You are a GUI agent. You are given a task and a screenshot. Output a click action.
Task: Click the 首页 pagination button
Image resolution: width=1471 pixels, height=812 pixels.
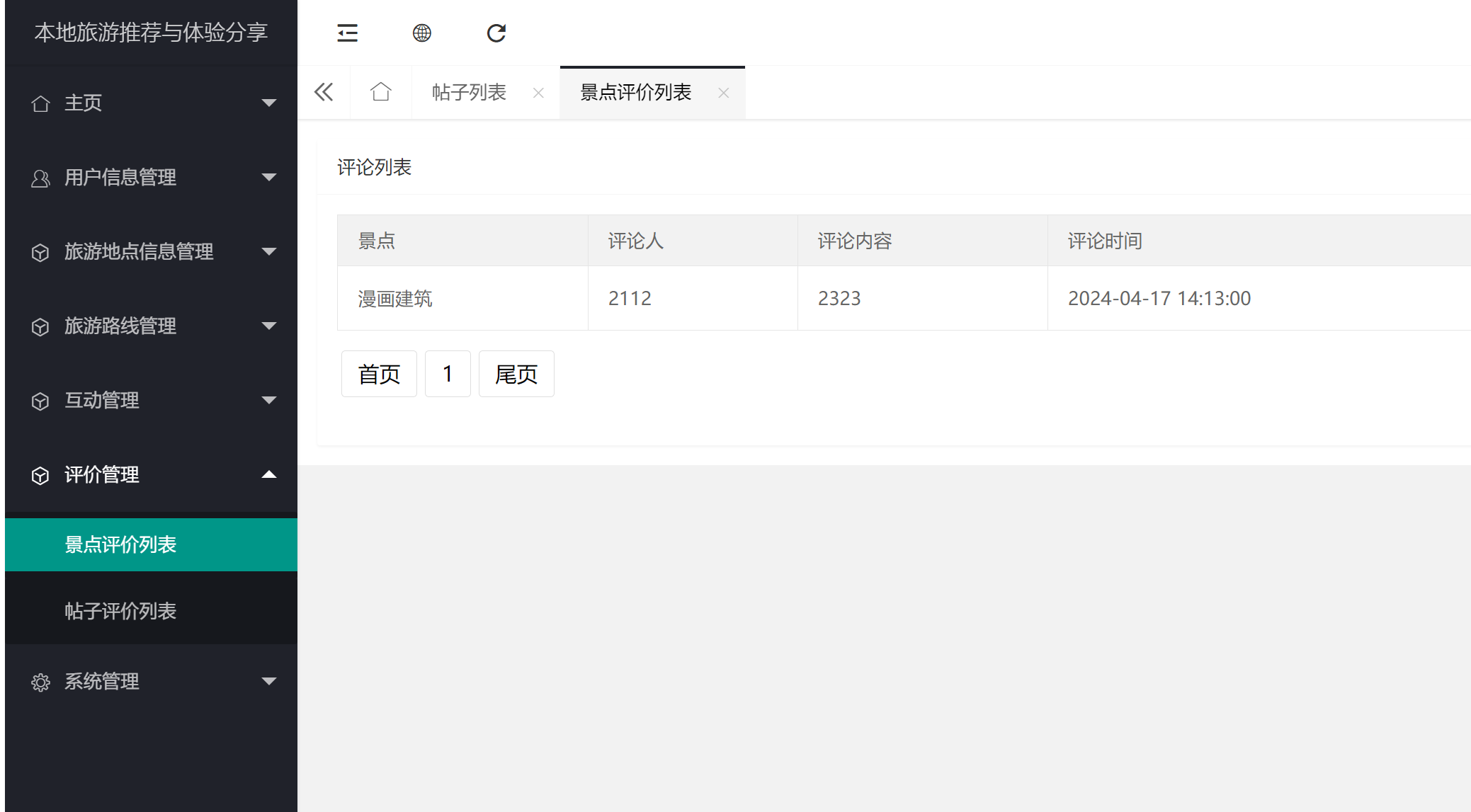[x=378, y=374]
